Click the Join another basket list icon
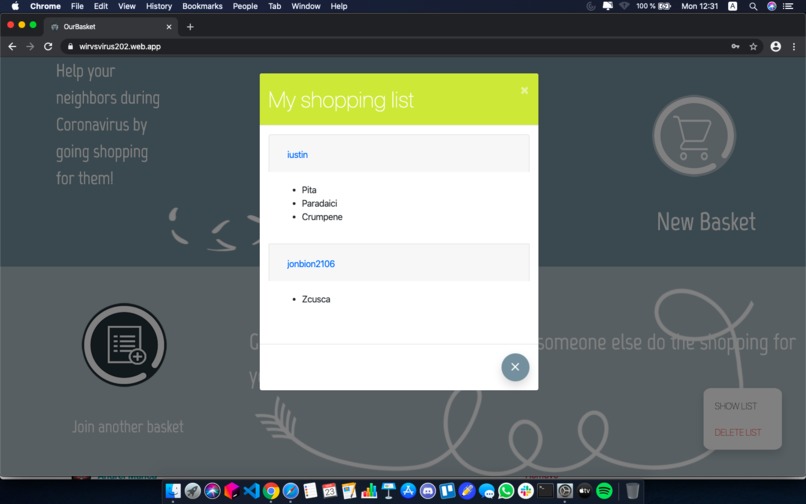The height and width of the screenshot is (504, 806). [124, 344]
